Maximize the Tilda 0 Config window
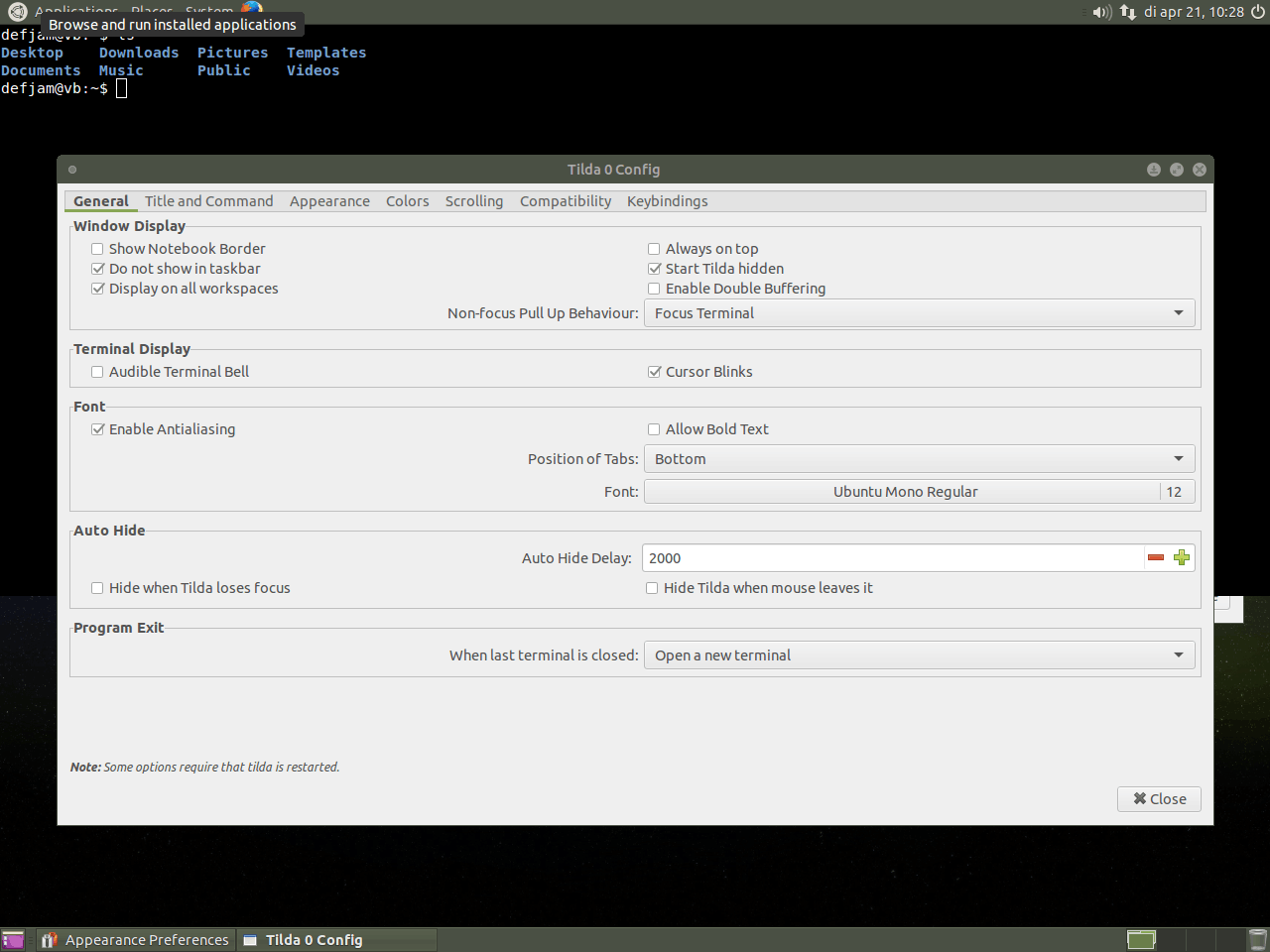Screen dimensions: 1270x952 [1177, 170]
